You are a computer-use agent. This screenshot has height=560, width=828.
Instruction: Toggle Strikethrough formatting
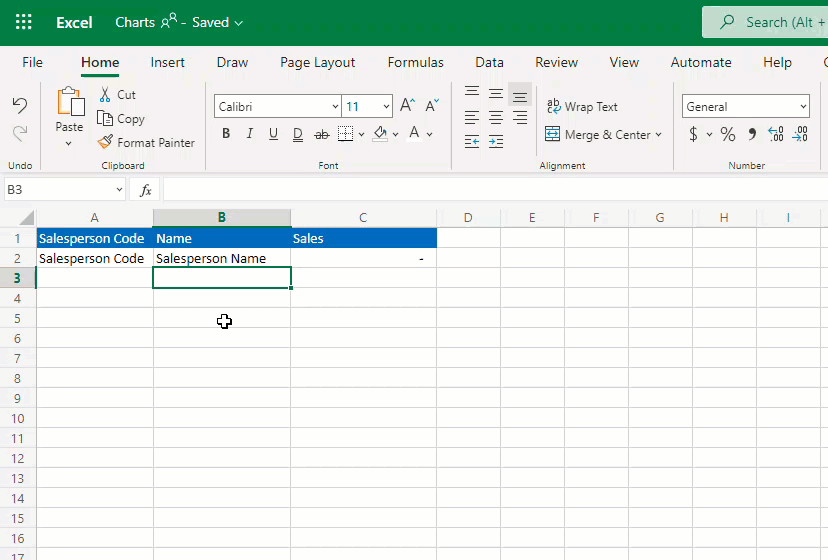(x=322, y=135)
